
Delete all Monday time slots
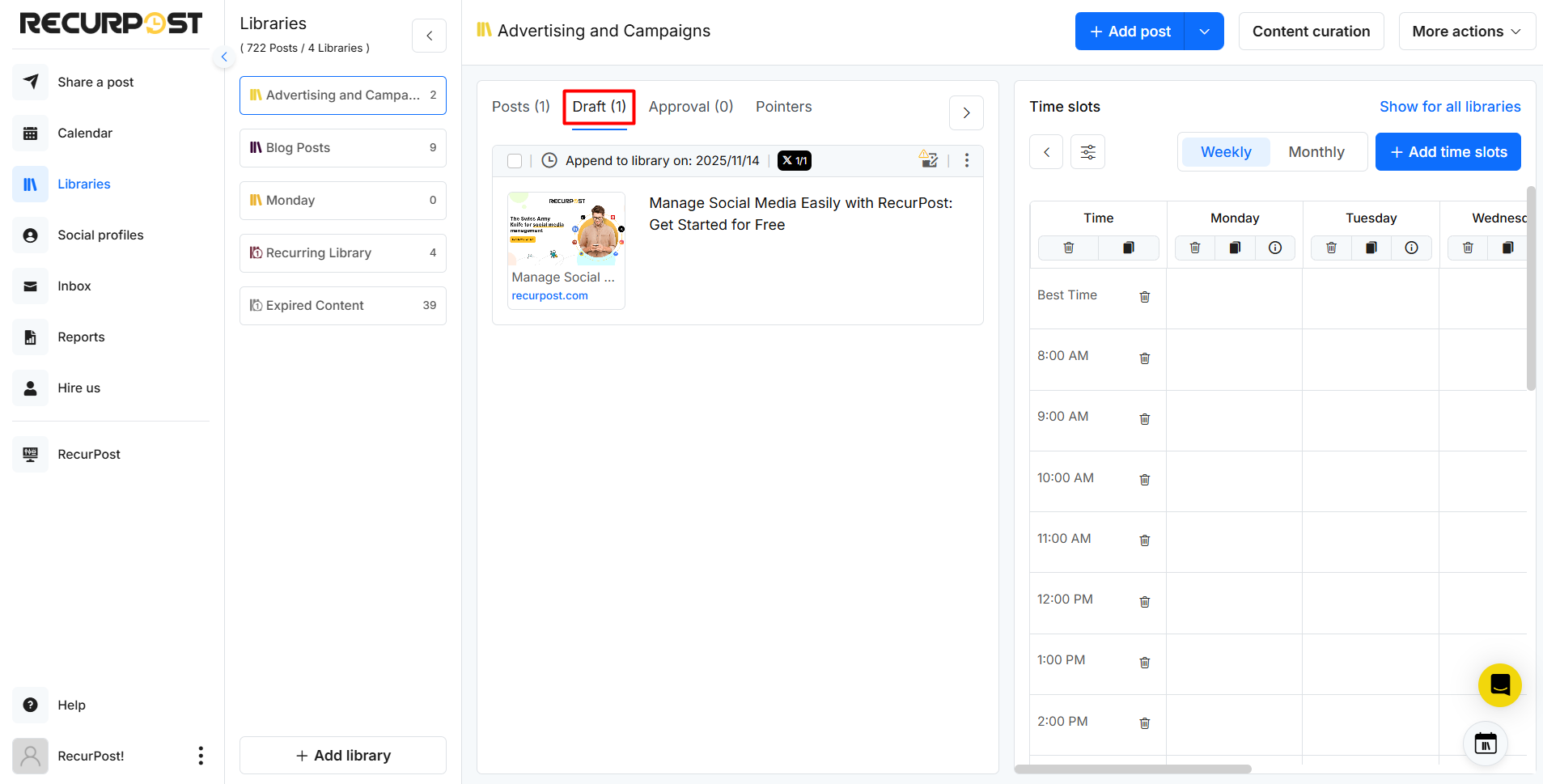[1194, 248]
